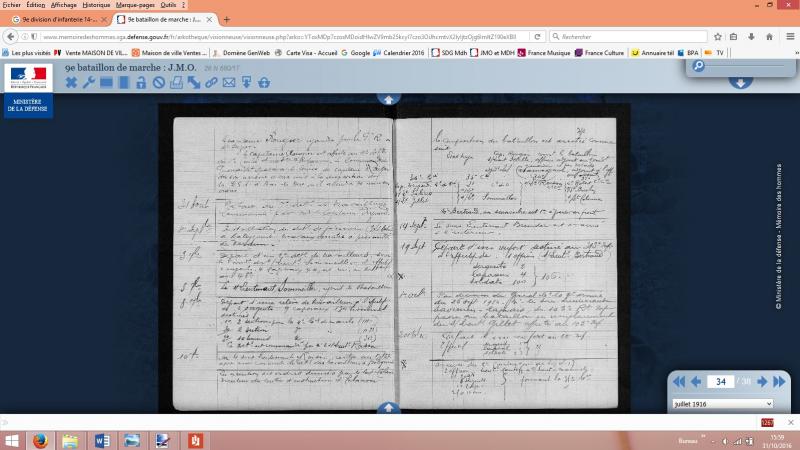800x450 pixels.
Task: Print the document using printer icon
Action: [176, 83]
